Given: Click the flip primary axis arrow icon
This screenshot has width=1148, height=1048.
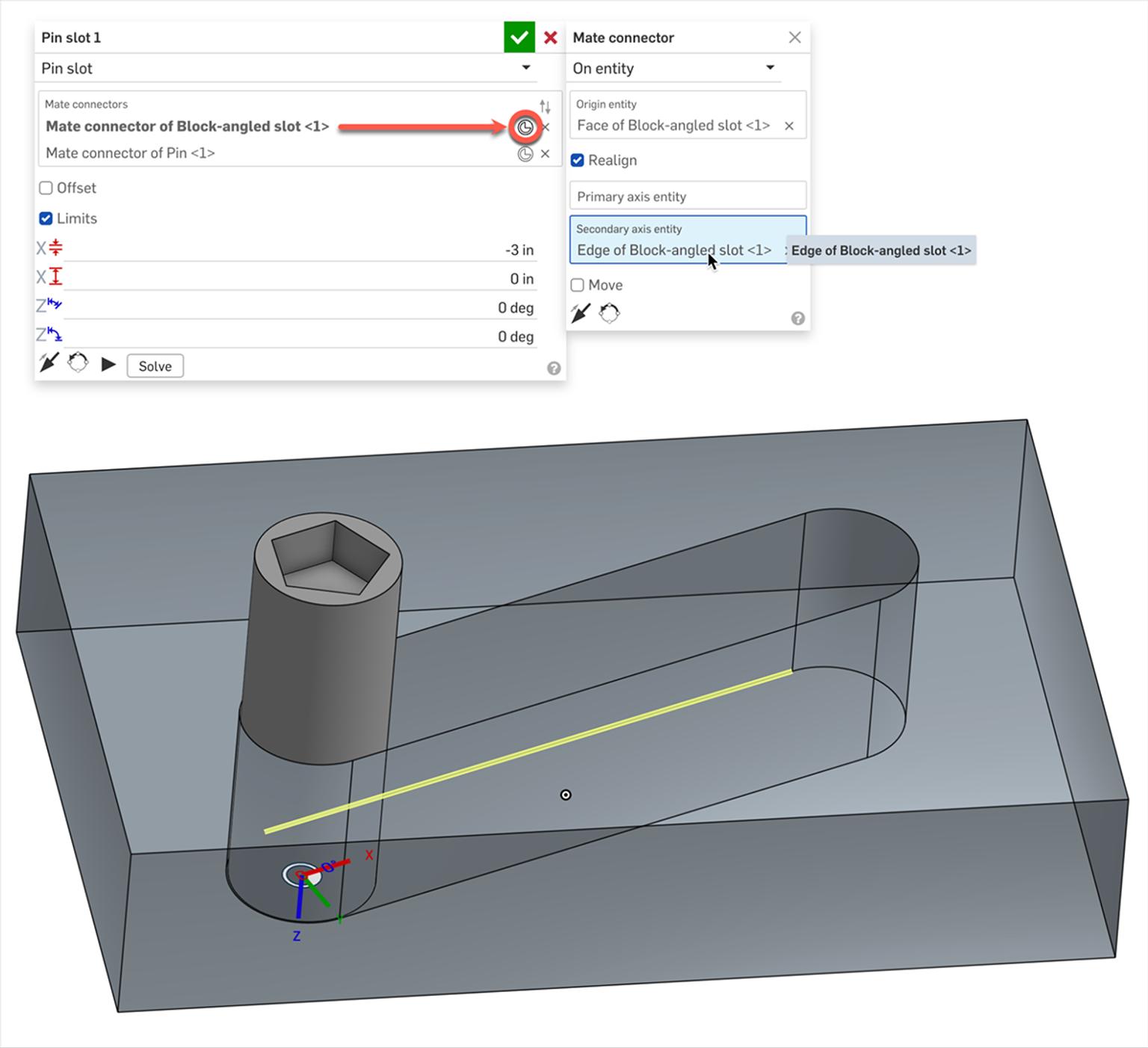Looking at the screenshot, I should [49, 363].
